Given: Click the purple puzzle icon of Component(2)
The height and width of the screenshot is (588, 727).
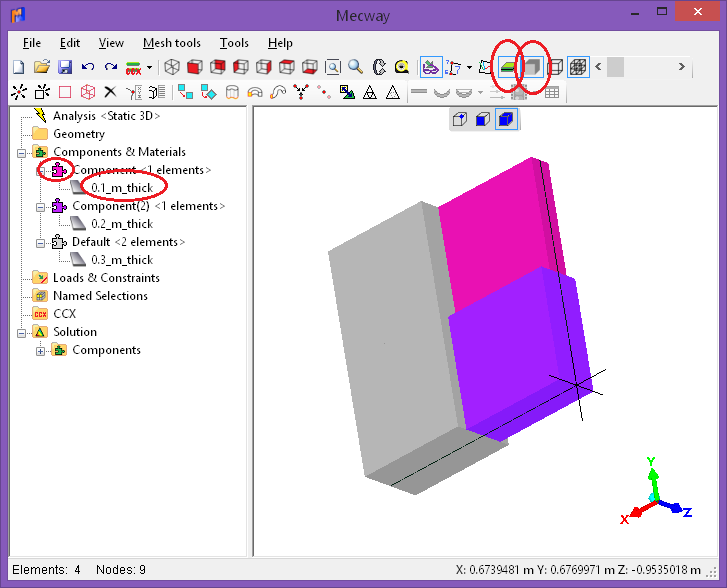Looking at the screenshot, I should pyautogui.click(x=59, y=206).
